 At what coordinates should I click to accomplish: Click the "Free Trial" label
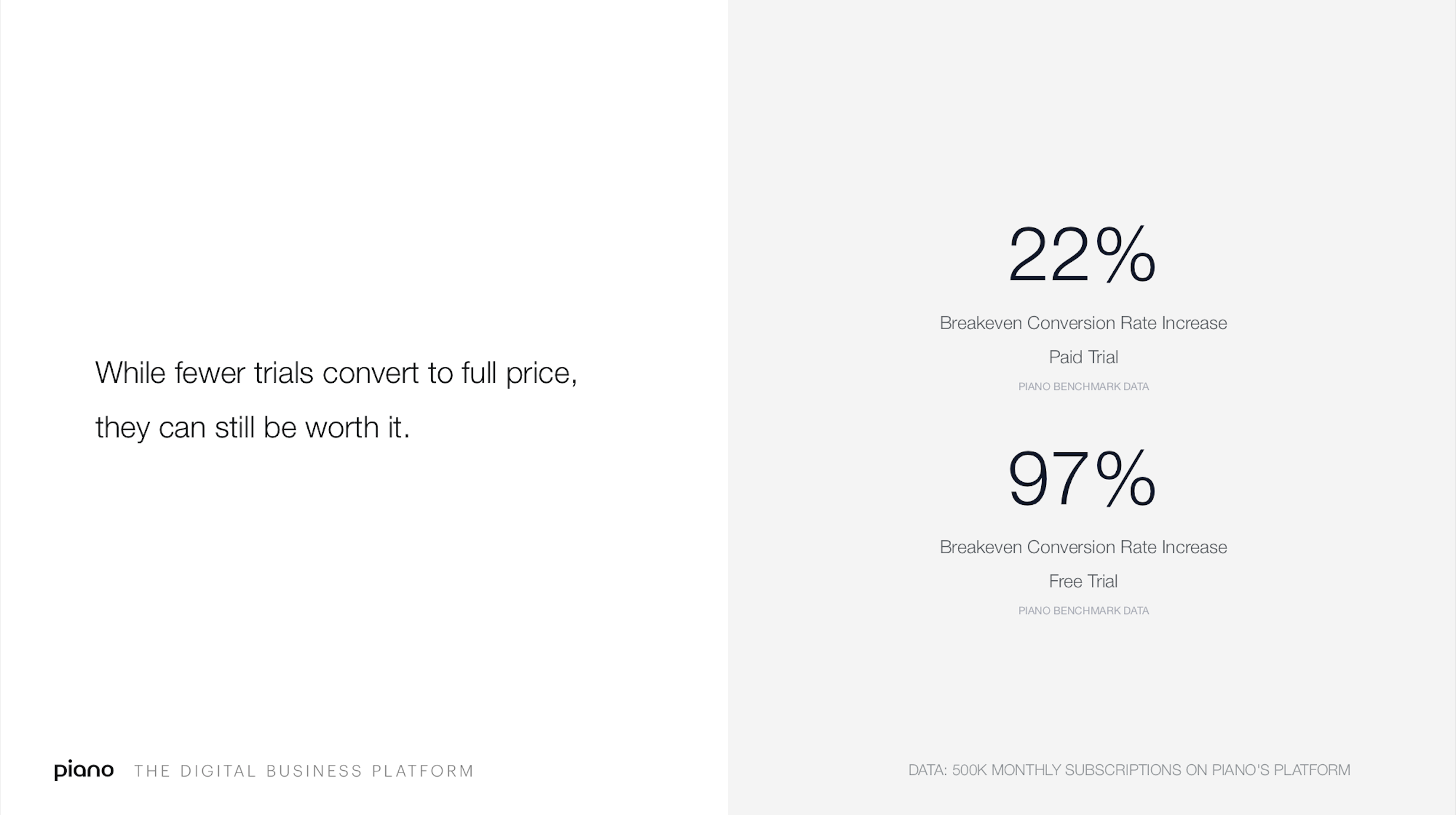(1083, 581)
